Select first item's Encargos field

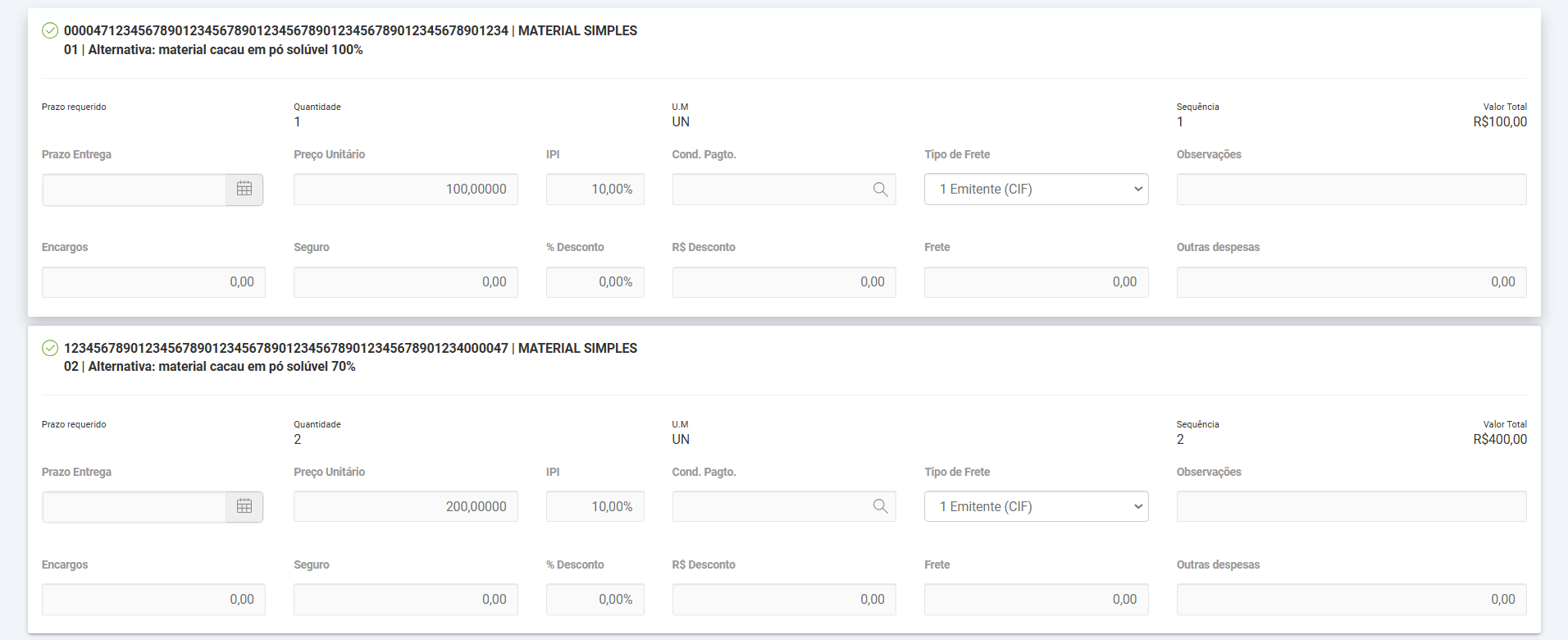coord(153,282)
